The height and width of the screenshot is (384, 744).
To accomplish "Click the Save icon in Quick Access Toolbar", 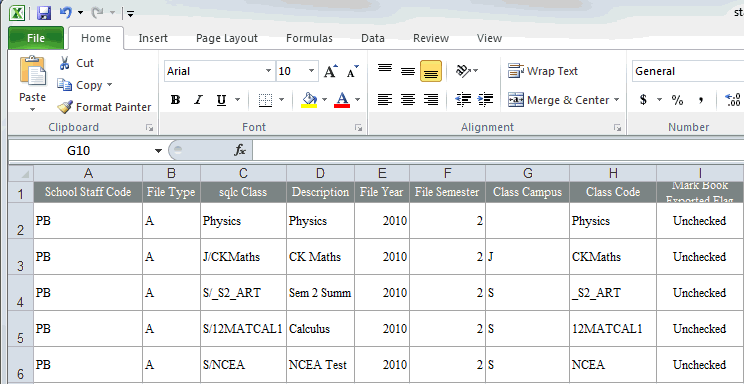I will click(x=44, y=13).
